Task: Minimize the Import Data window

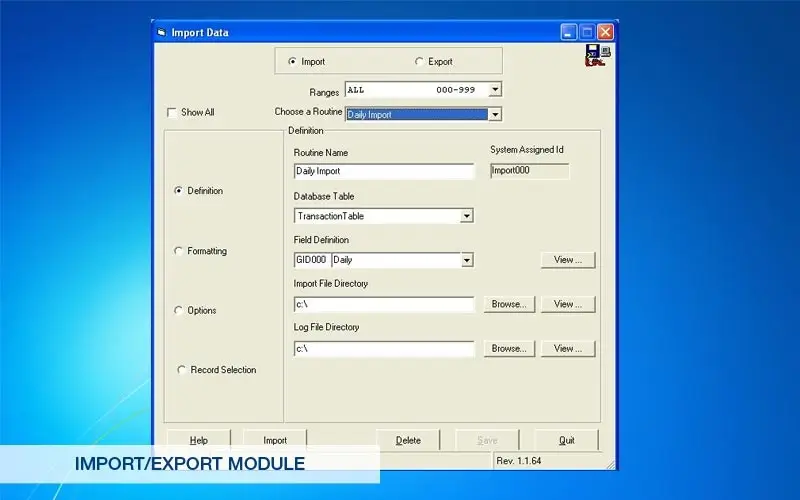Action: [x=569, y=32]
